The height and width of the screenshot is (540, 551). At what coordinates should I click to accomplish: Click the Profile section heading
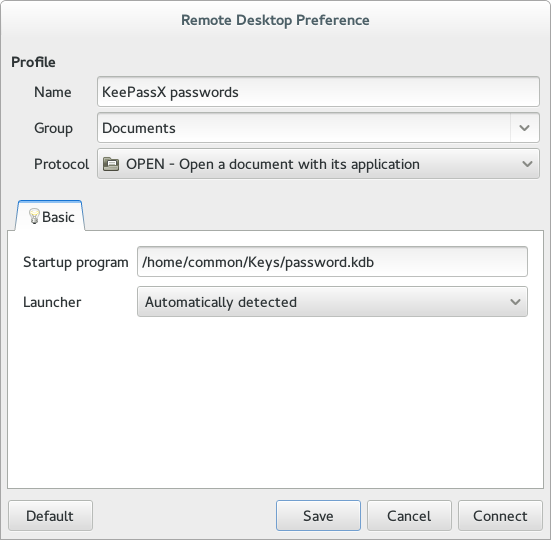(33, 62)
